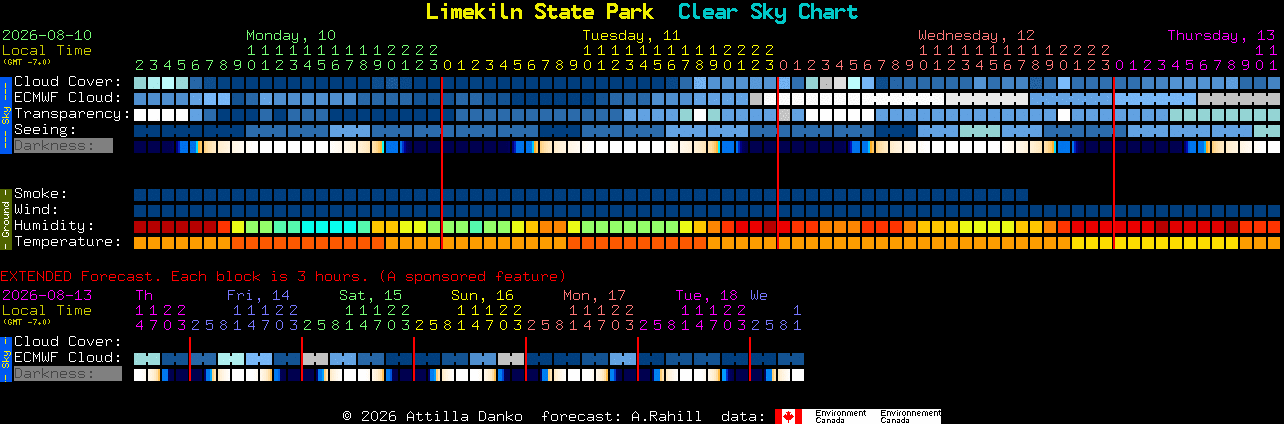Click the Humidity row label
Image resolution: width=1284 pixels, height=424 pixels.
point(54,226)
